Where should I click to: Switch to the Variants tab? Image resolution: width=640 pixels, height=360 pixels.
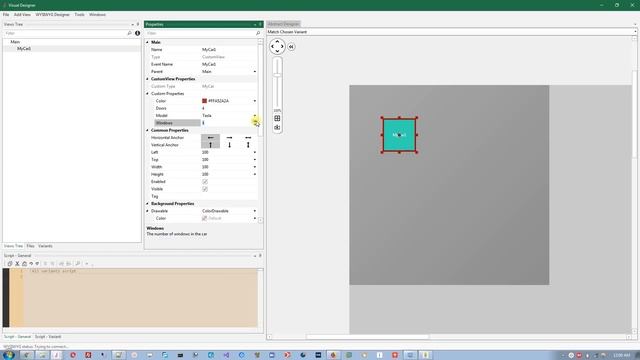tap(45, 246)
